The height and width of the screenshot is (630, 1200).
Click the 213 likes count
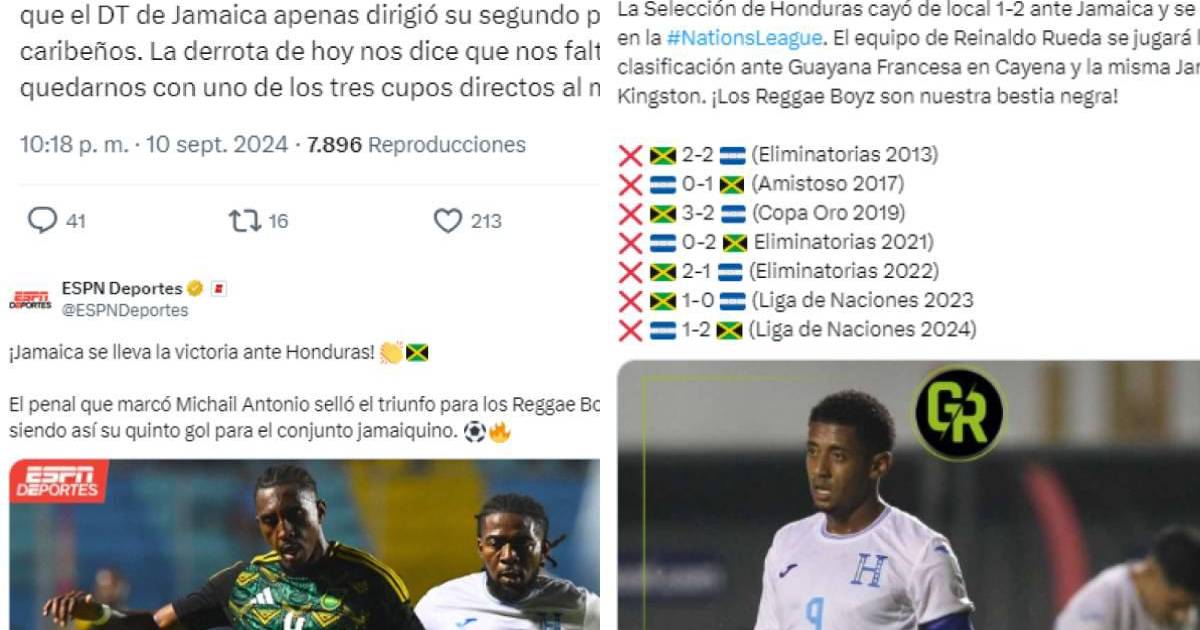486,221
